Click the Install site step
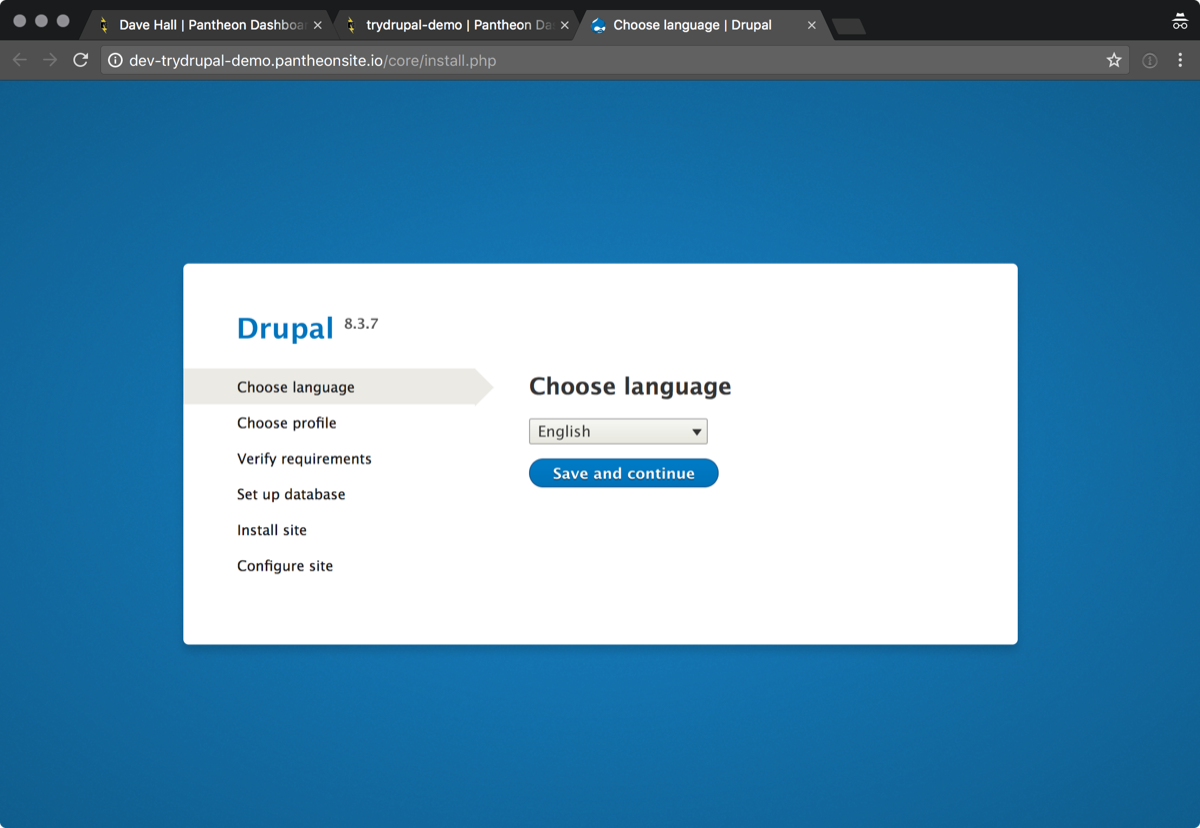1200x828 pixels. point(272,530)
